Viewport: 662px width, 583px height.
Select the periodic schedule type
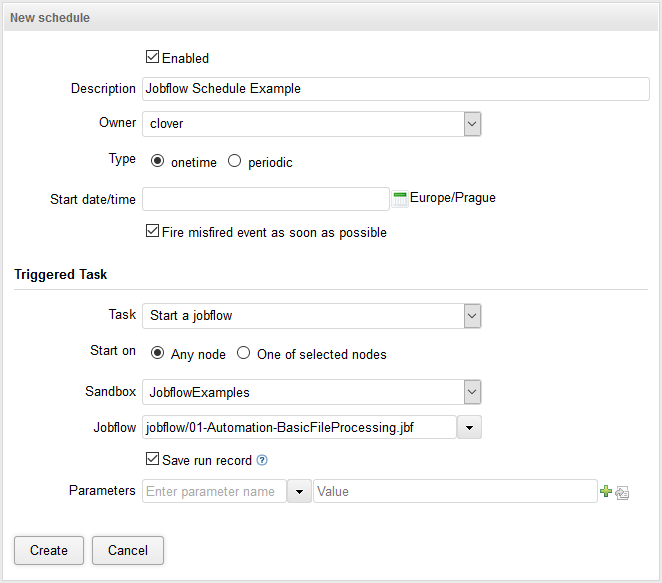[x=235, y=161]
